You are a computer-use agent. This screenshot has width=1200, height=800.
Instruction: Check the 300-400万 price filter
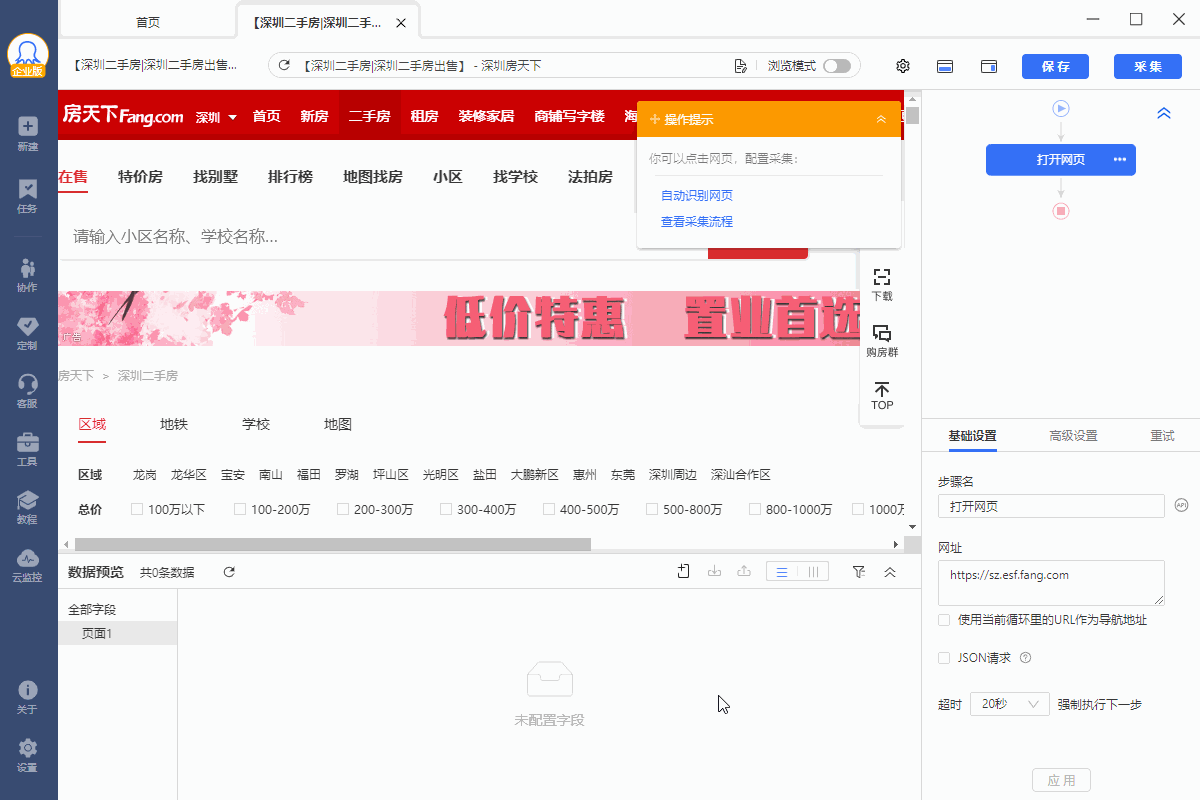(446, 510)
